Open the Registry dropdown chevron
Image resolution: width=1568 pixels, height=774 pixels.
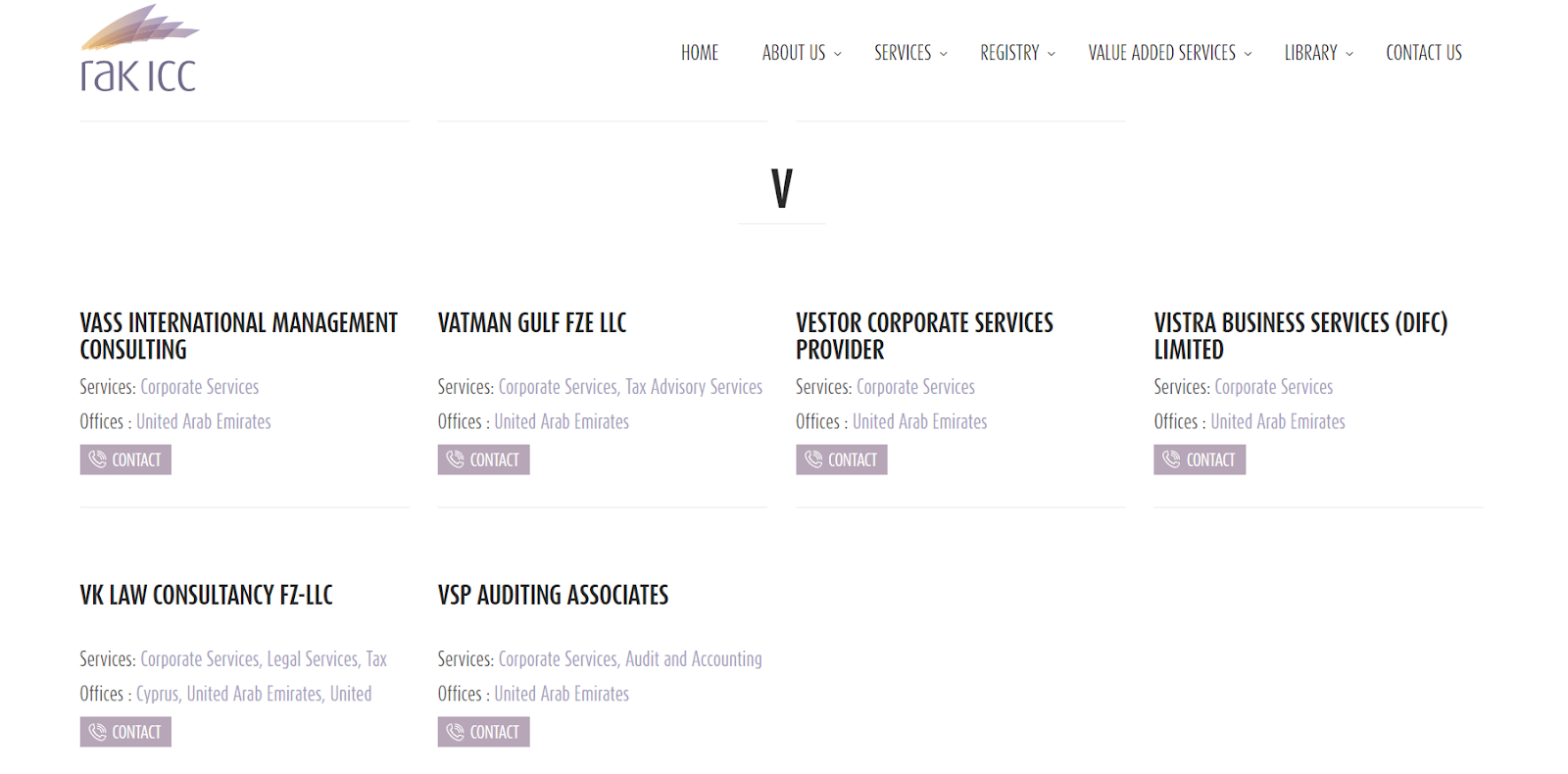pos(1052,55)
